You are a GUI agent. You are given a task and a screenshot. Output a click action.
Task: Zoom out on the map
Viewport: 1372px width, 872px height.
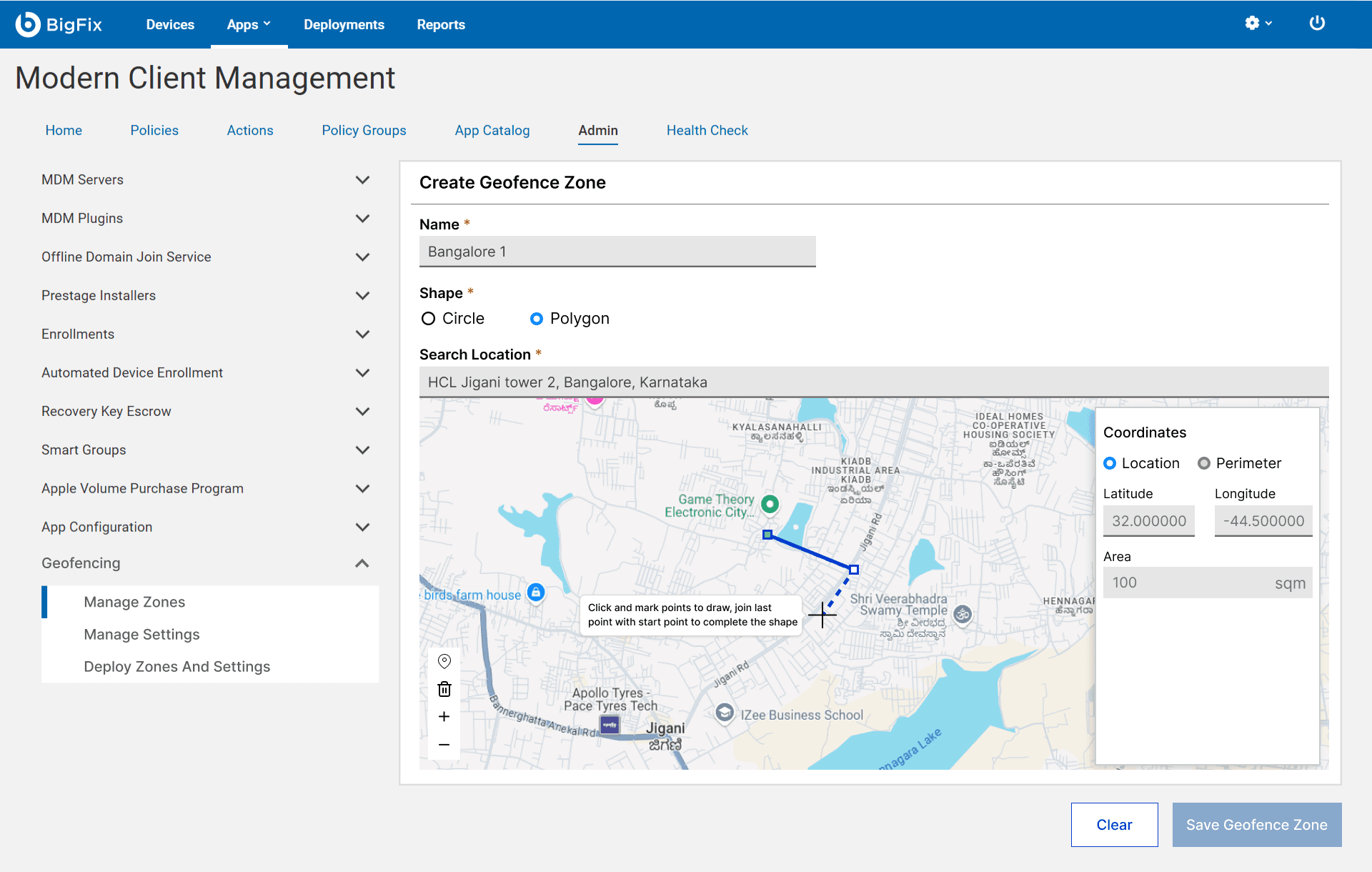click(444, 745)
